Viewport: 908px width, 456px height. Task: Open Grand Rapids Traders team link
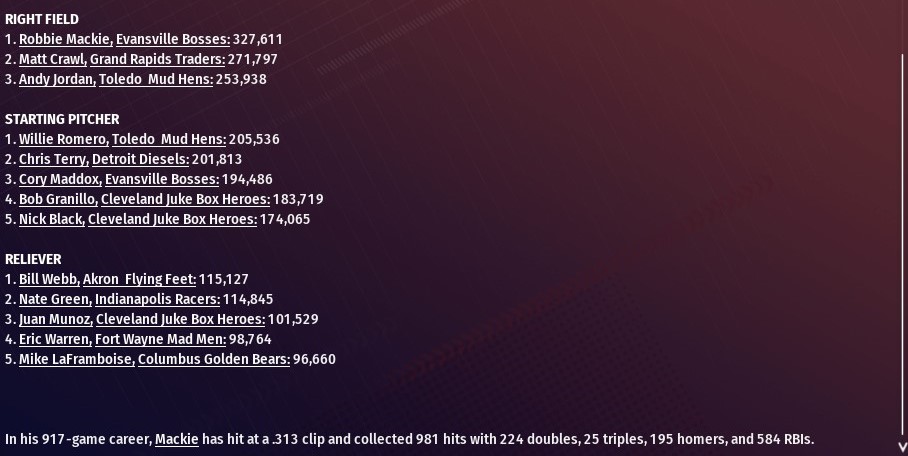(158, 59)
